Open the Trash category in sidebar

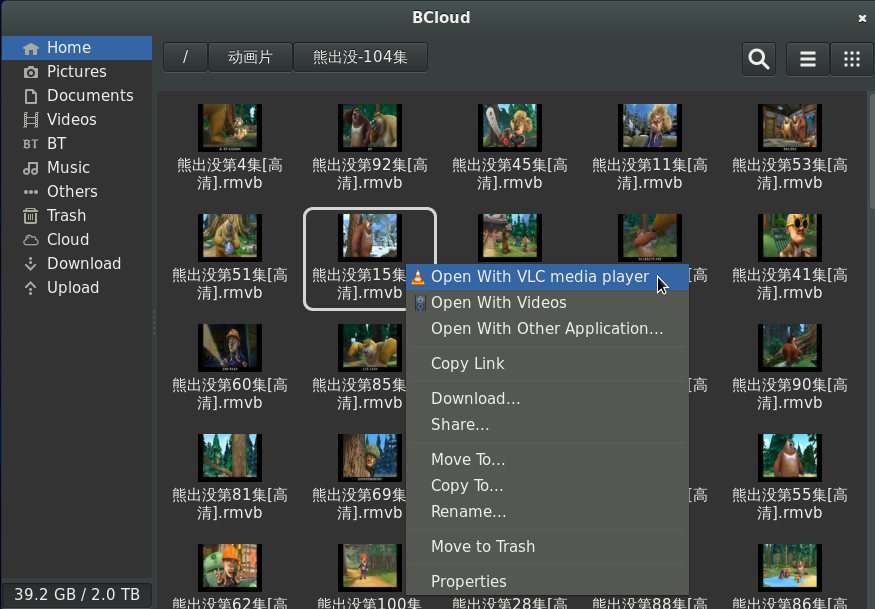(x=66, y=216)
